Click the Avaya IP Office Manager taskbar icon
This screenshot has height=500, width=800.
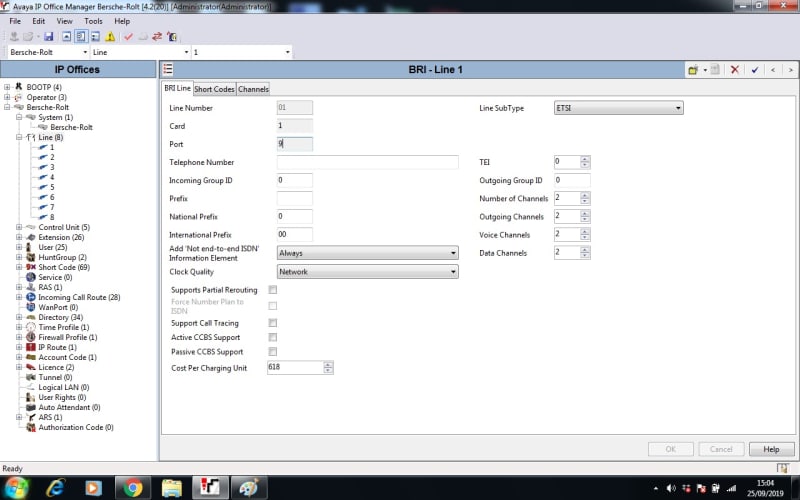pos(210,488)
